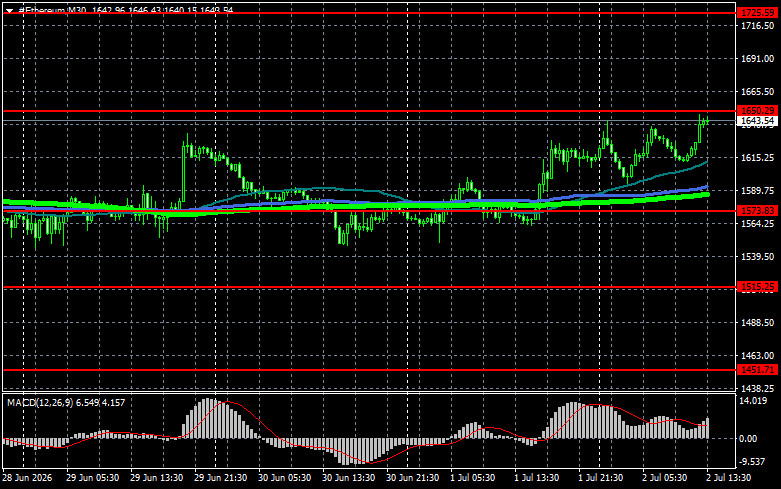Click the 1564.25 price scale value

758,224
